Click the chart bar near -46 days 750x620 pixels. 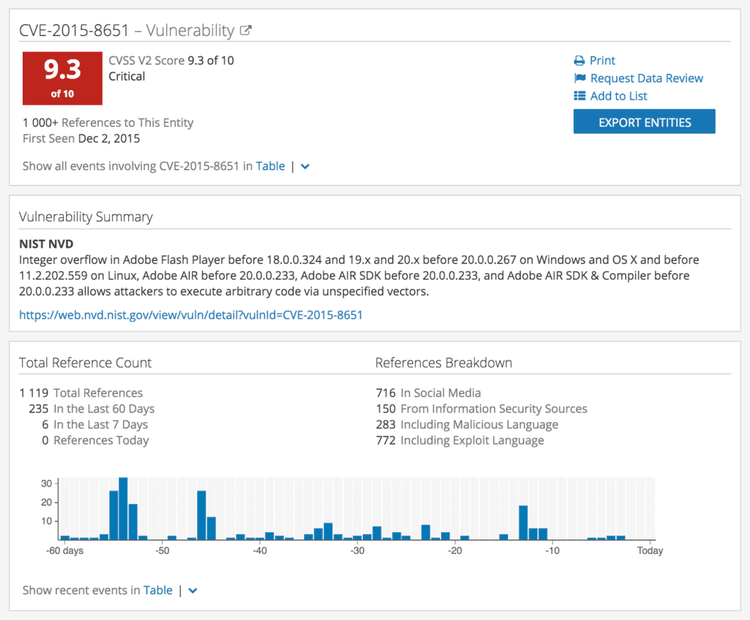201,515
